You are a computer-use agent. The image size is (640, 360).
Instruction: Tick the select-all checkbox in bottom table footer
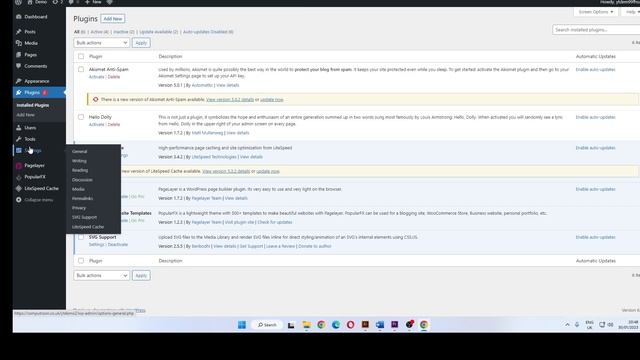click(81, 260)
